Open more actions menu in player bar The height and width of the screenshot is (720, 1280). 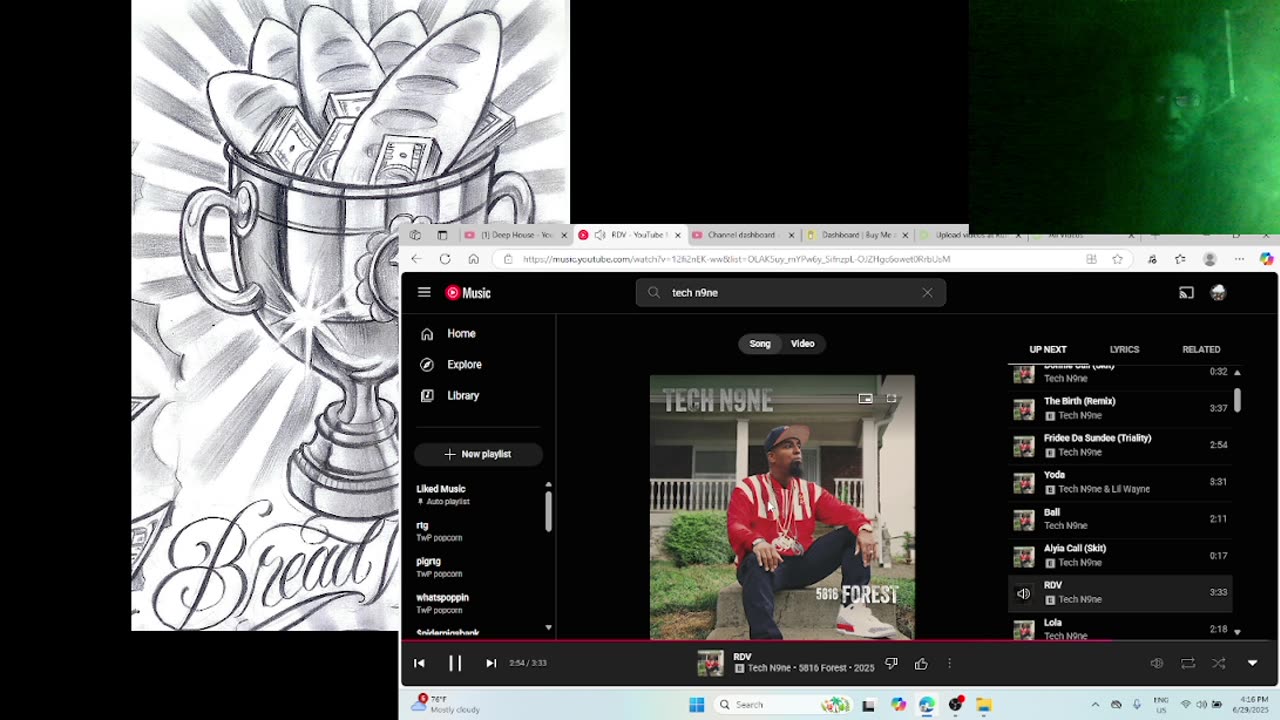point(949,663)
